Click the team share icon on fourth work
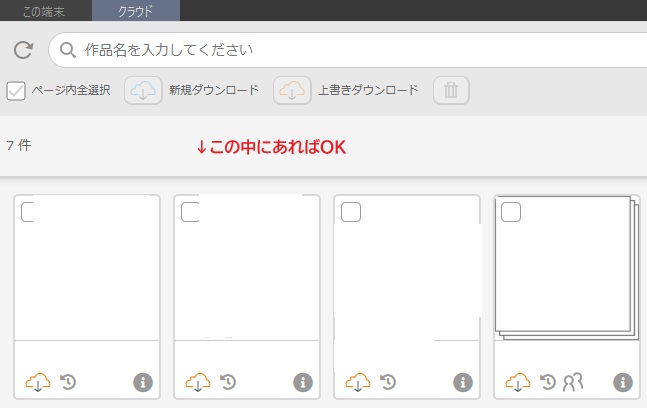 tap(572, 381)
